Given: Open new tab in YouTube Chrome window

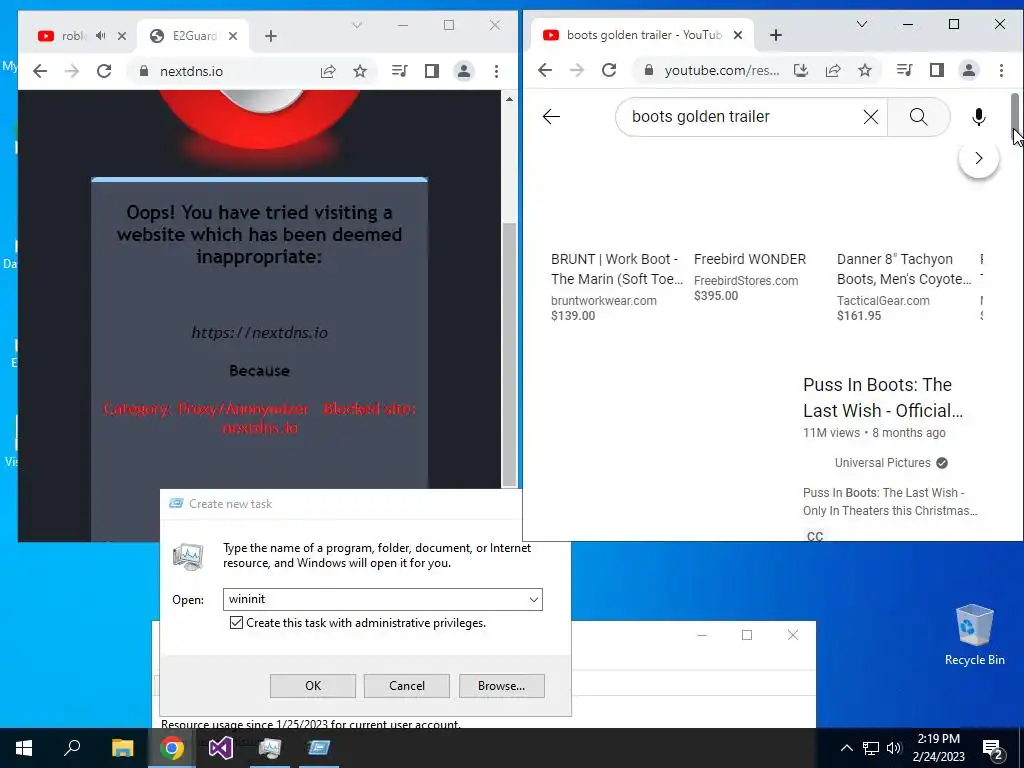Looking at the screenshot, I should click(x=776, y=35).
